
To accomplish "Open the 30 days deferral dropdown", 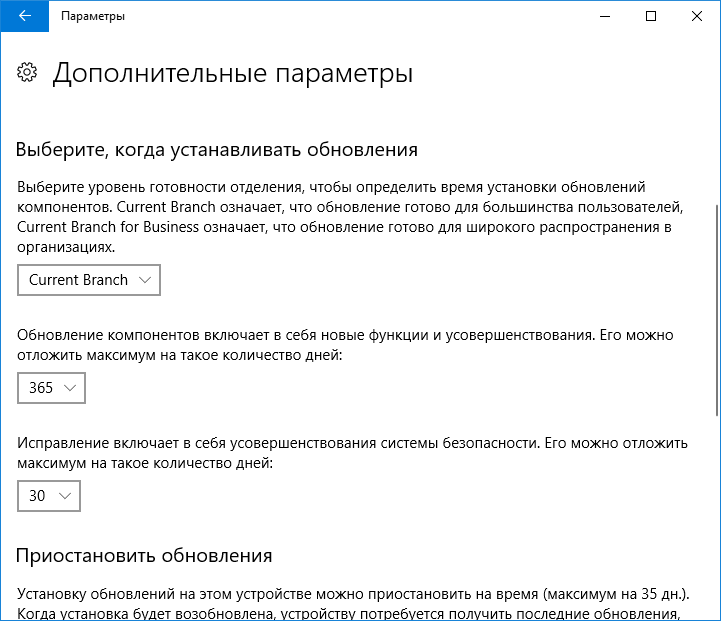I will (x=49, y=496).
